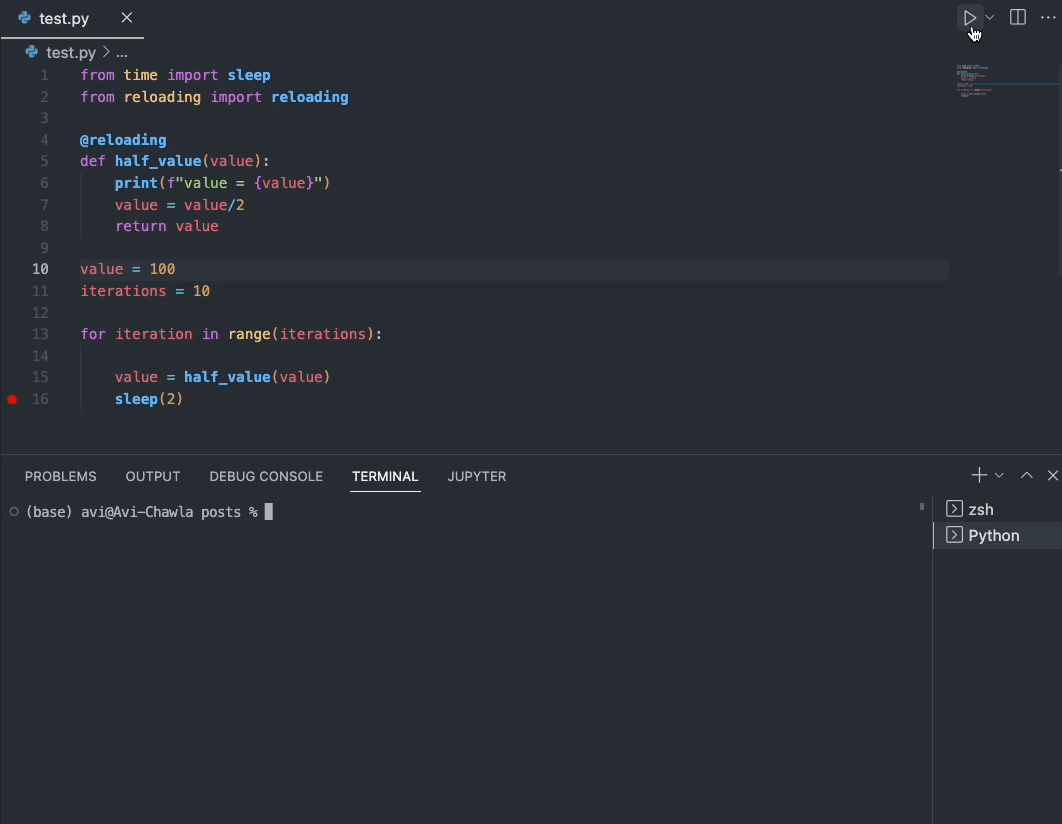
Task: Switch to the PROBLEMS tab
Action: (x=60, y=477)
